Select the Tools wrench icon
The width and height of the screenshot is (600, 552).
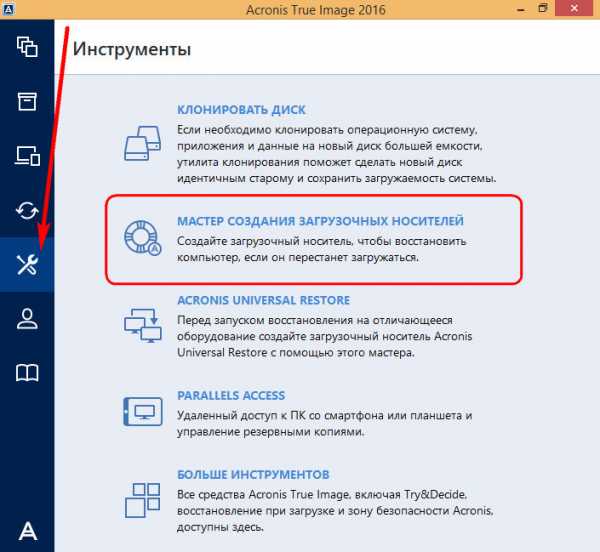coord(27,265)
